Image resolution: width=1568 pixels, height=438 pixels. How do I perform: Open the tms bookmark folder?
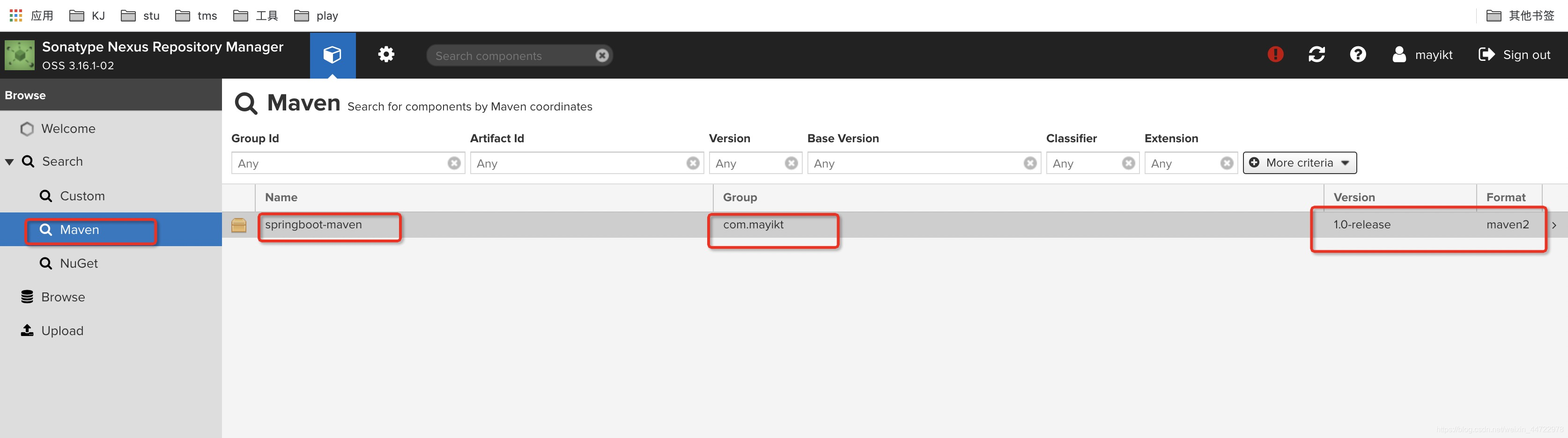(x=196, y=15)
